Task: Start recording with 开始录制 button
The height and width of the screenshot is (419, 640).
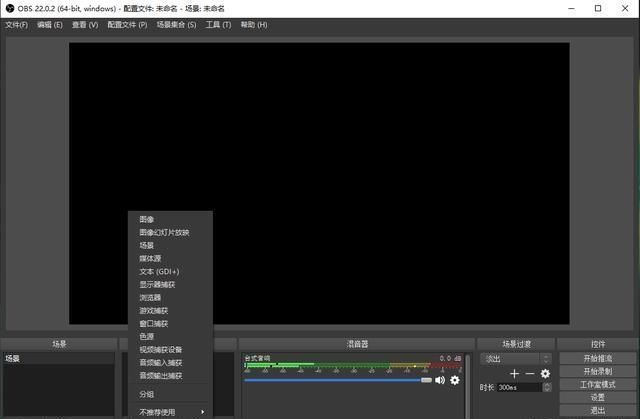Action: click(x=598, y=371)
